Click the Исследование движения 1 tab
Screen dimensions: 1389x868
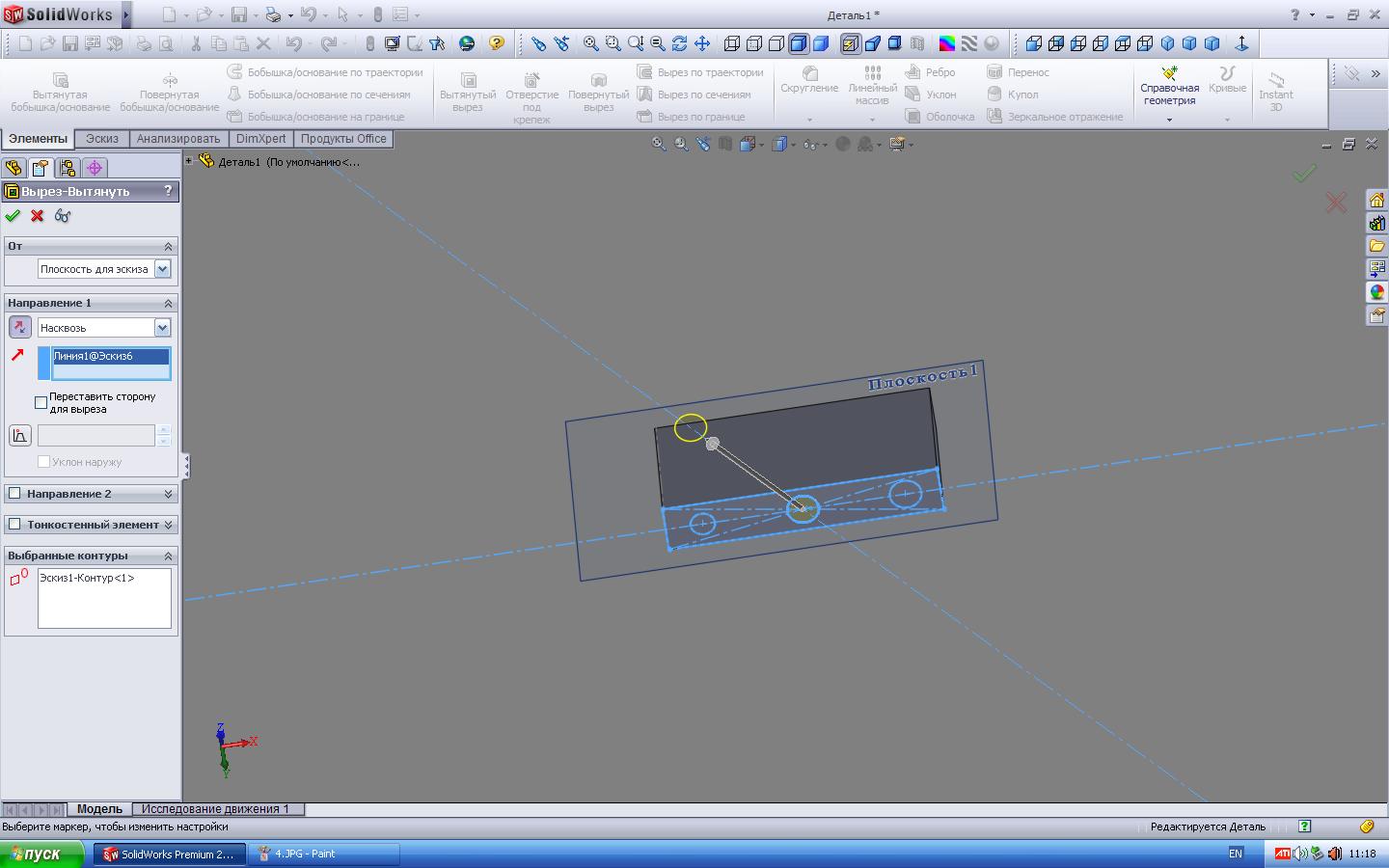point(215,809)
